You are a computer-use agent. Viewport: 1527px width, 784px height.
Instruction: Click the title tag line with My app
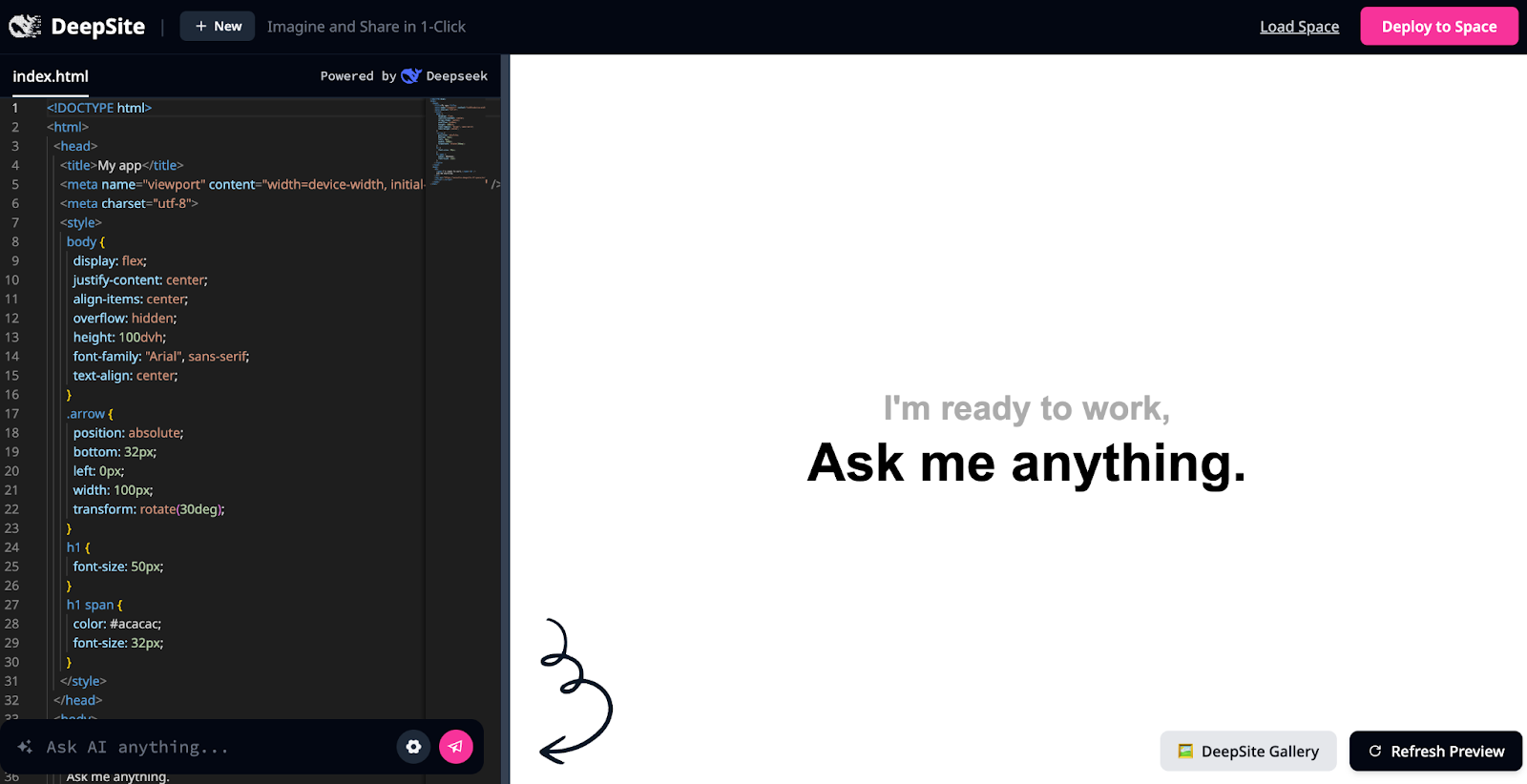click(121, 165)
